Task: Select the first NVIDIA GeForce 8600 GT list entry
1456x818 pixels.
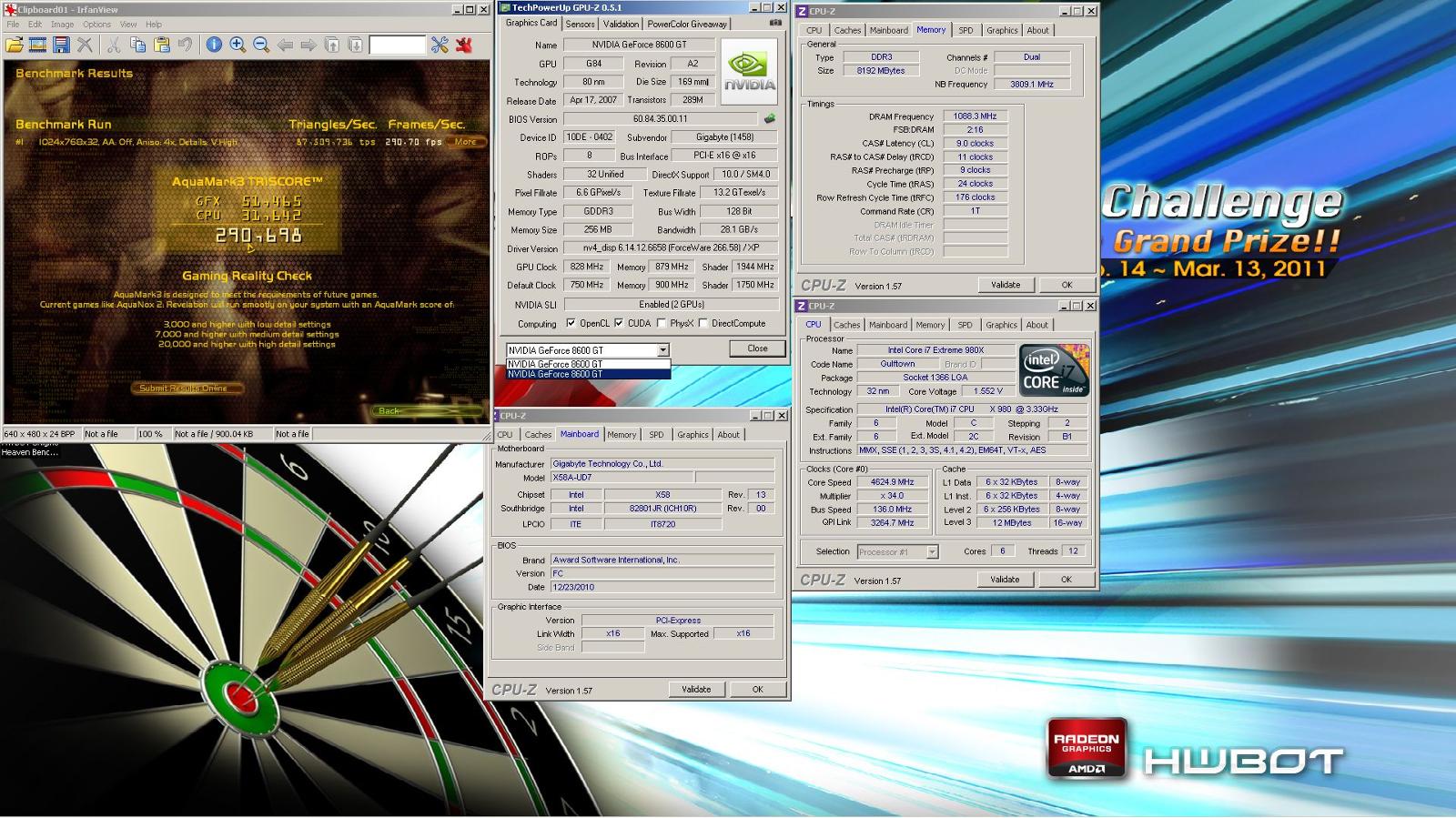Action: [588, 364]
